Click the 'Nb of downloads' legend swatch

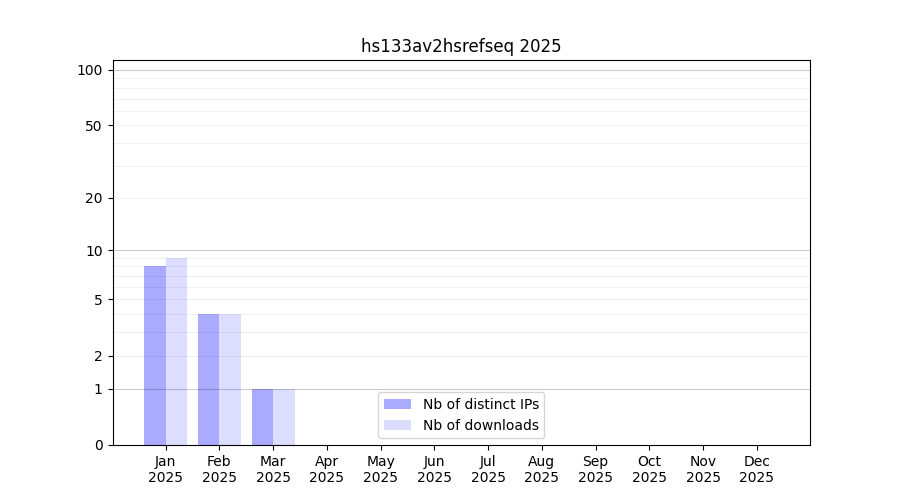tap(397, 425)
